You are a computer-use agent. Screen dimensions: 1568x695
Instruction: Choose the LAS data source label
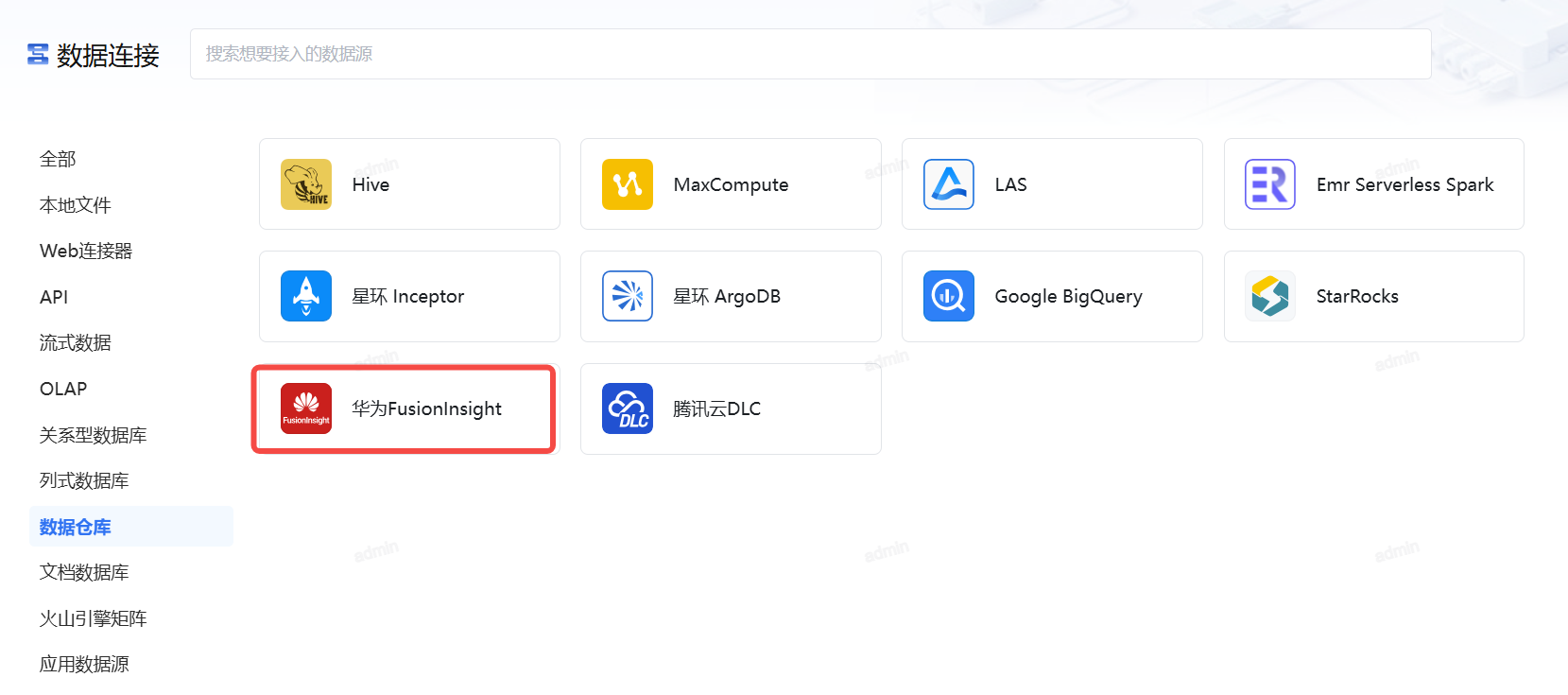click(1010, 184)
